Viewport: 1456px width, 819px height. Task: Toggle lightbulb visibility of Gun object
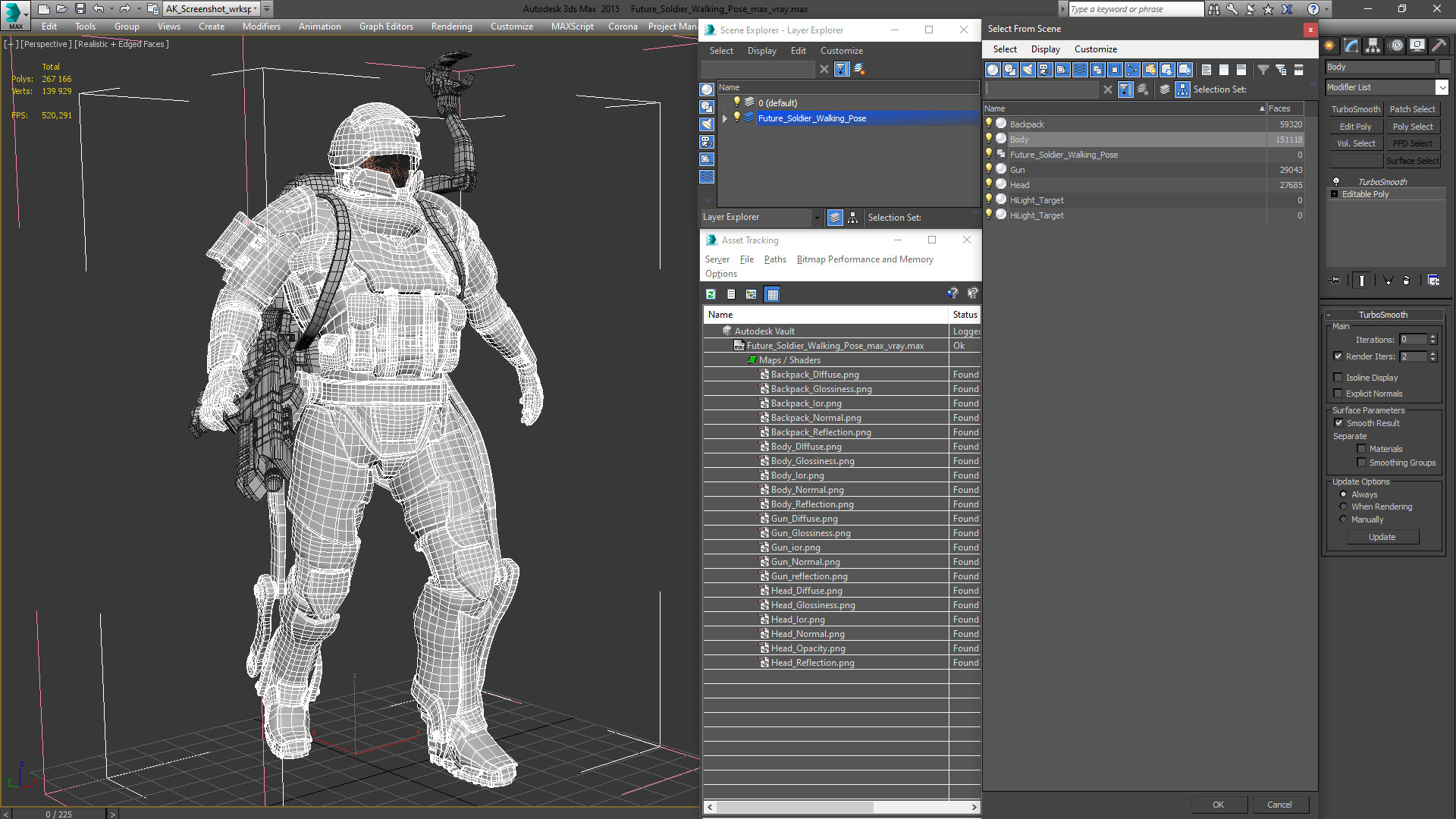[x=989, y=169]
